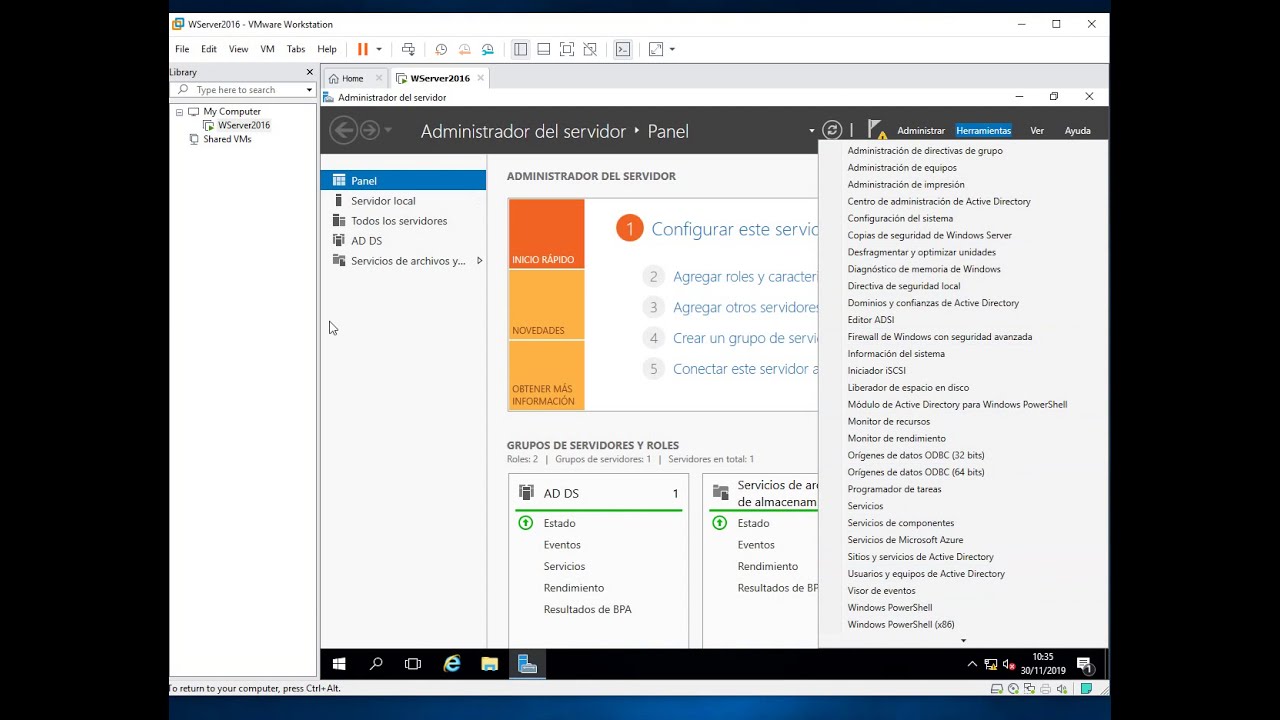The height and width of the screenshot is (720, 1280).
Task: Take a snapshot of the virtual machine
Action: (441, 49)
